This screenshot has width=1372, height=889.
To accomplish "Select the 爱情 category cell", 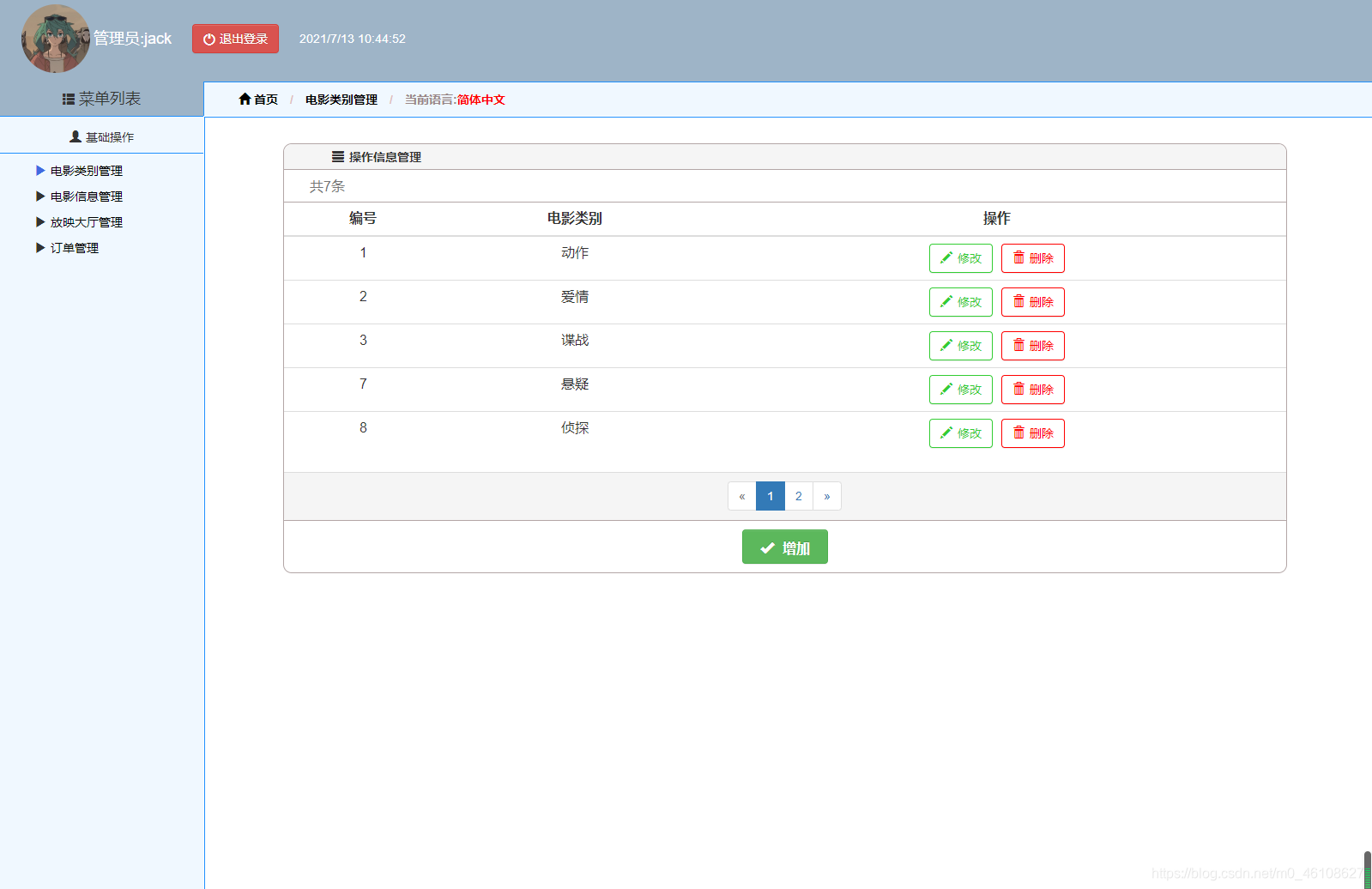I will (x=575, y=296).
